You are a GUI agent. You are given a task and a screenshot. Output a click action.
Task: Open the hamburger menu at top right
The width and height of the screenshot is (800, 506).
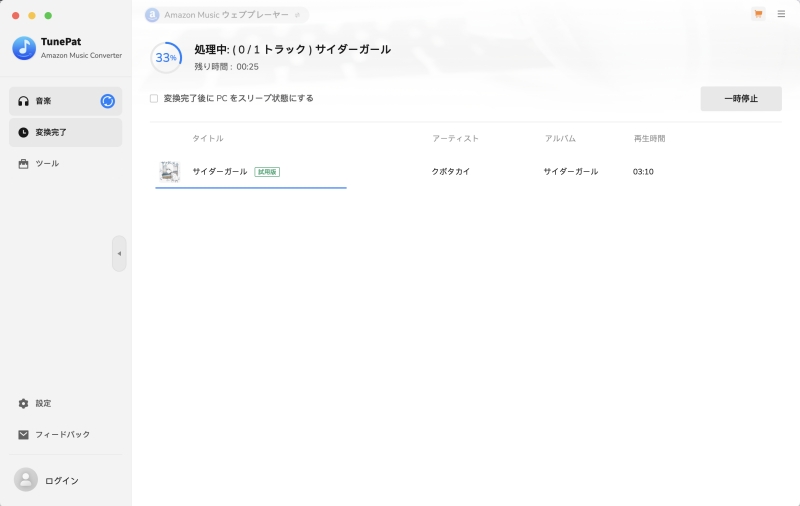click(781, 14)
